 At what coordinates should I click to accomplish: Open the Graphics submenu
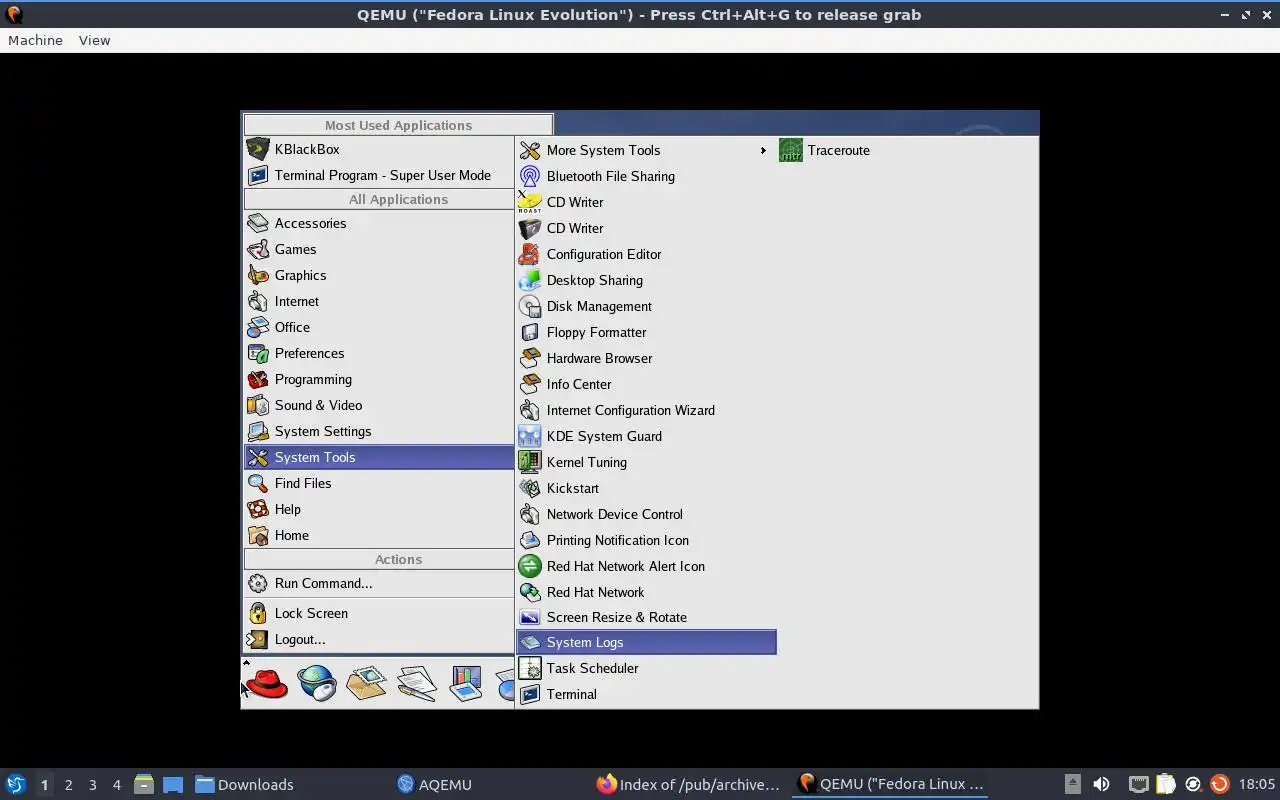click(379, 275)
